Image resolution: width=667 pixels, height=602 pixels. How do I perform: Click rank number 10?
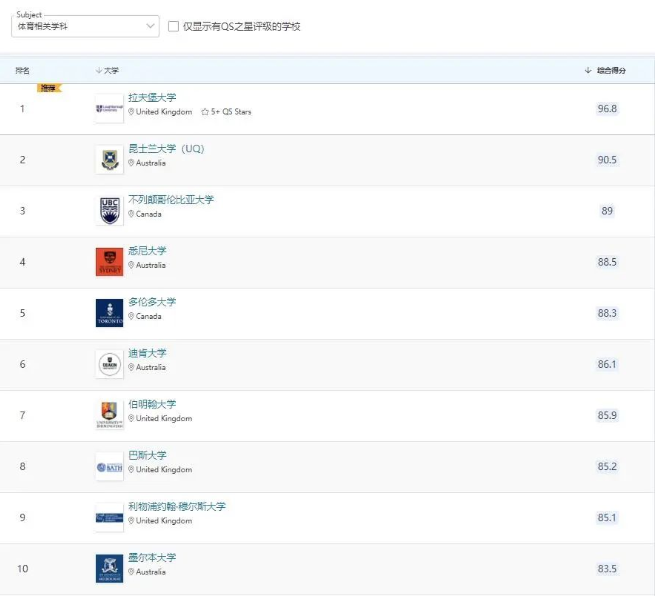[23, 569]
